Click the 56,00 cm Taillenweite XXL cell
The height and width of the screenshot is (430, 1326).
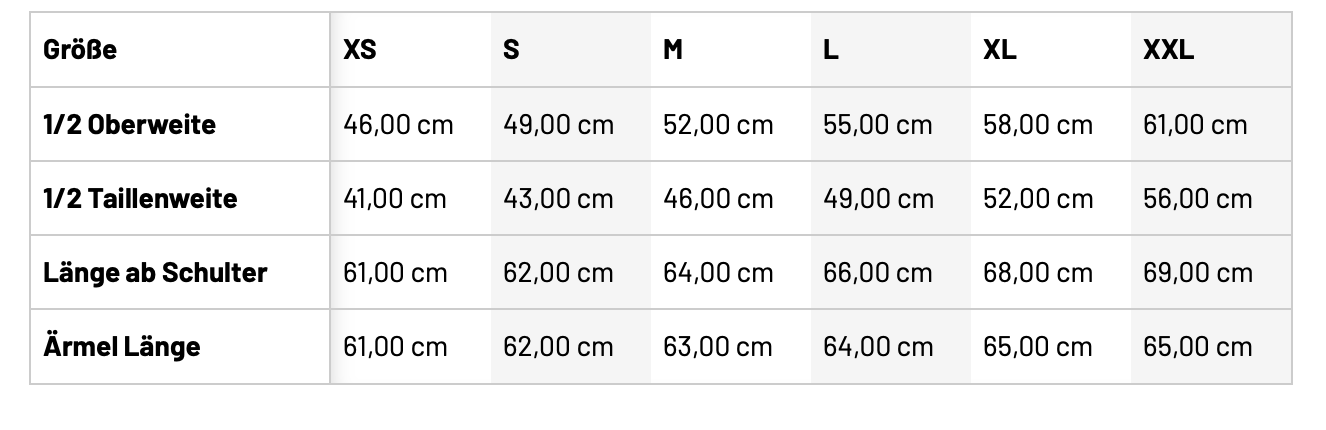(1197, 199)
